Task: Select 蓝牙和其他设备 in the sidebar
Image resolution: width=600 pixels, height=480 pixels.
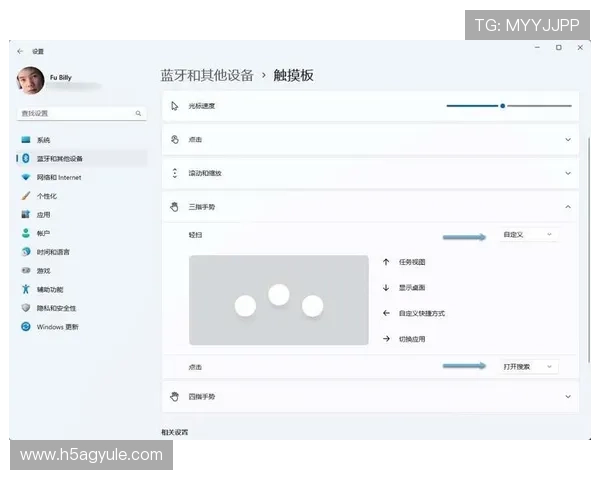Action: (x=82, y=158)
